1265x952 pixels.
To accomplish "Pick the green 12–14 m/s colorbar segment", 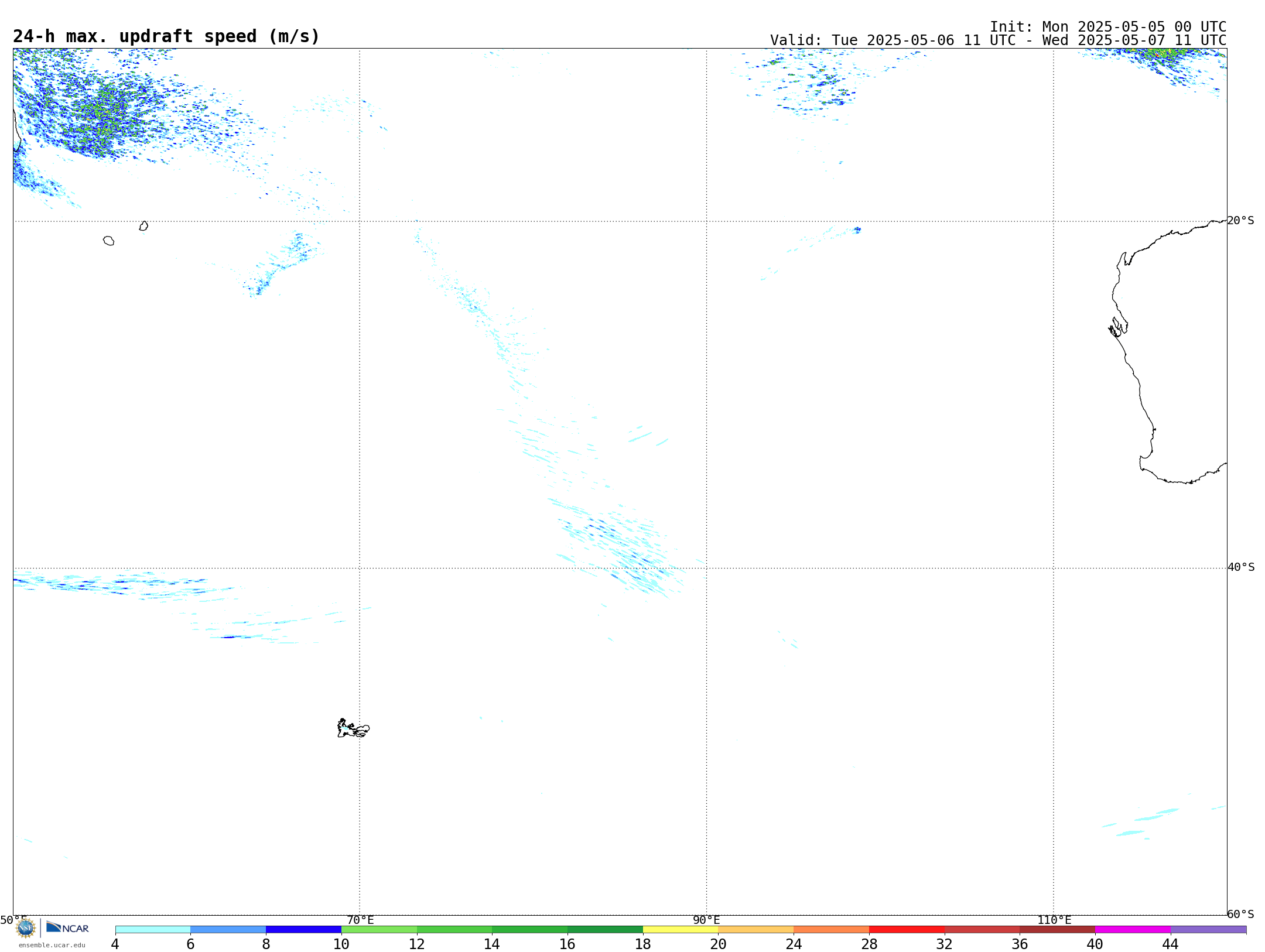I will tap(454, 930).
